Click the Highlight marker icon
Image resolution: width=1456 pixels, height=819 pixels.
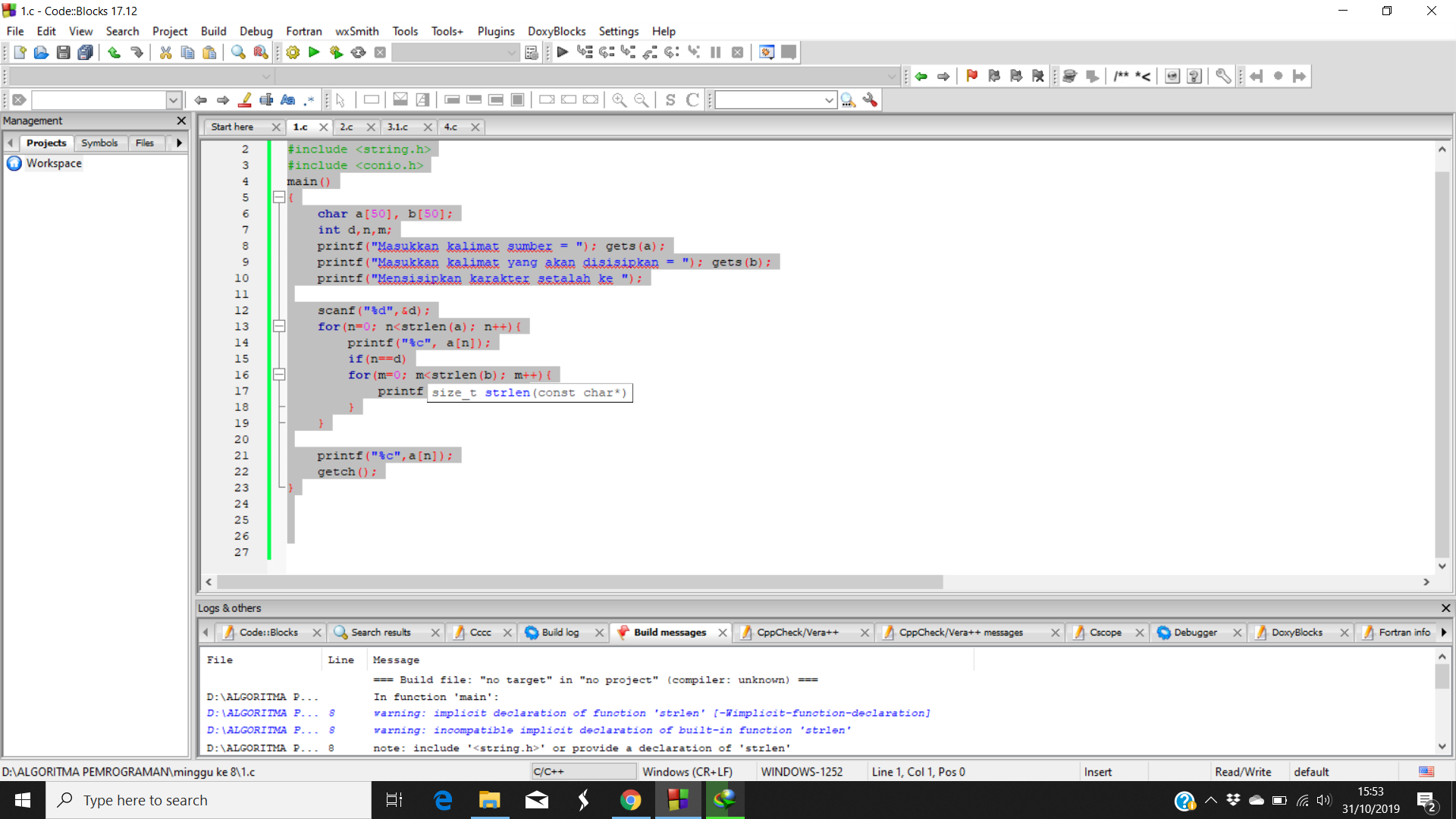[245, 100]
